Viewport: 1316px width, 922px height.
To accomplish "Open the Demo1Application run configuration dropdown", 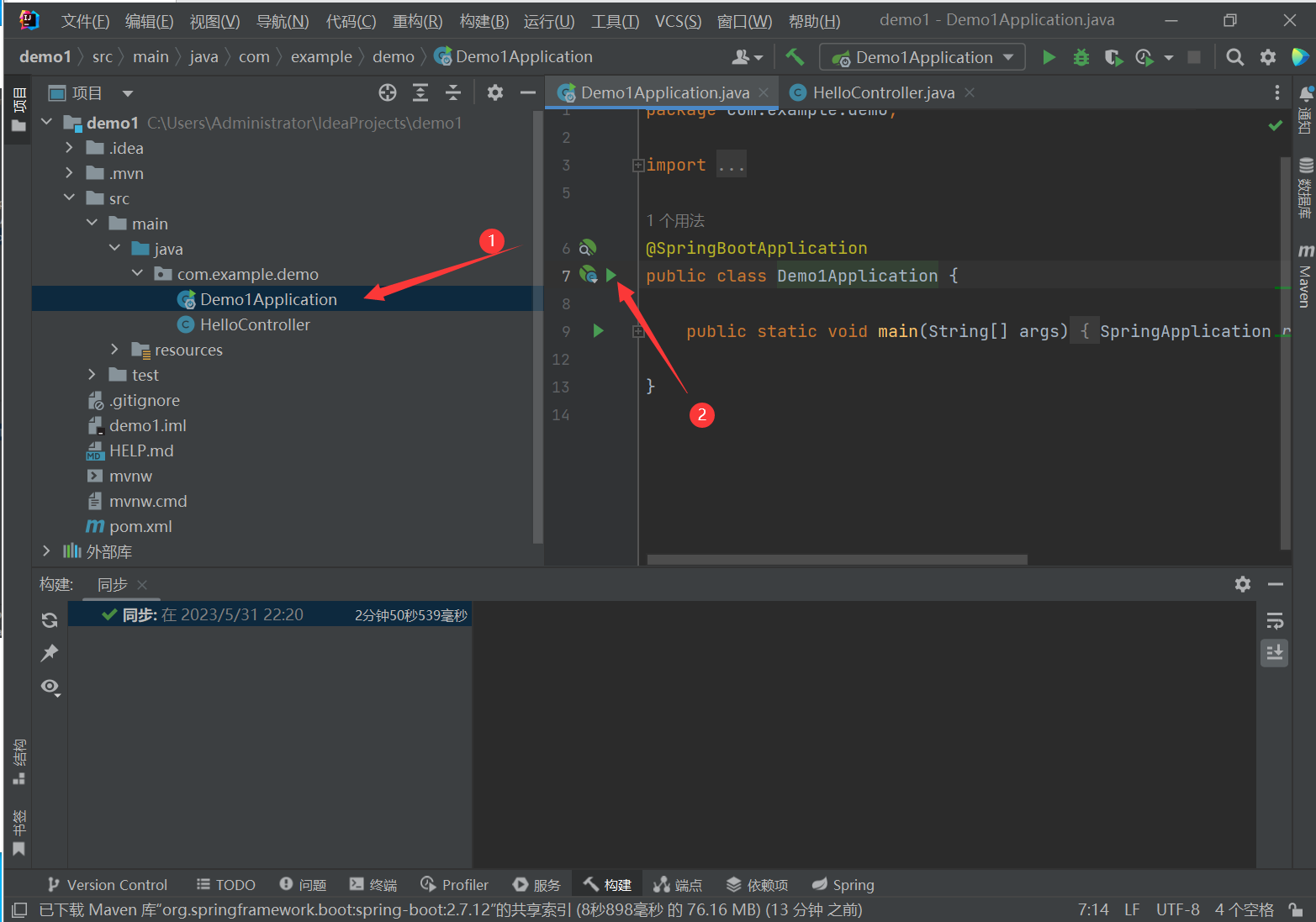I will tap(922, 57).
